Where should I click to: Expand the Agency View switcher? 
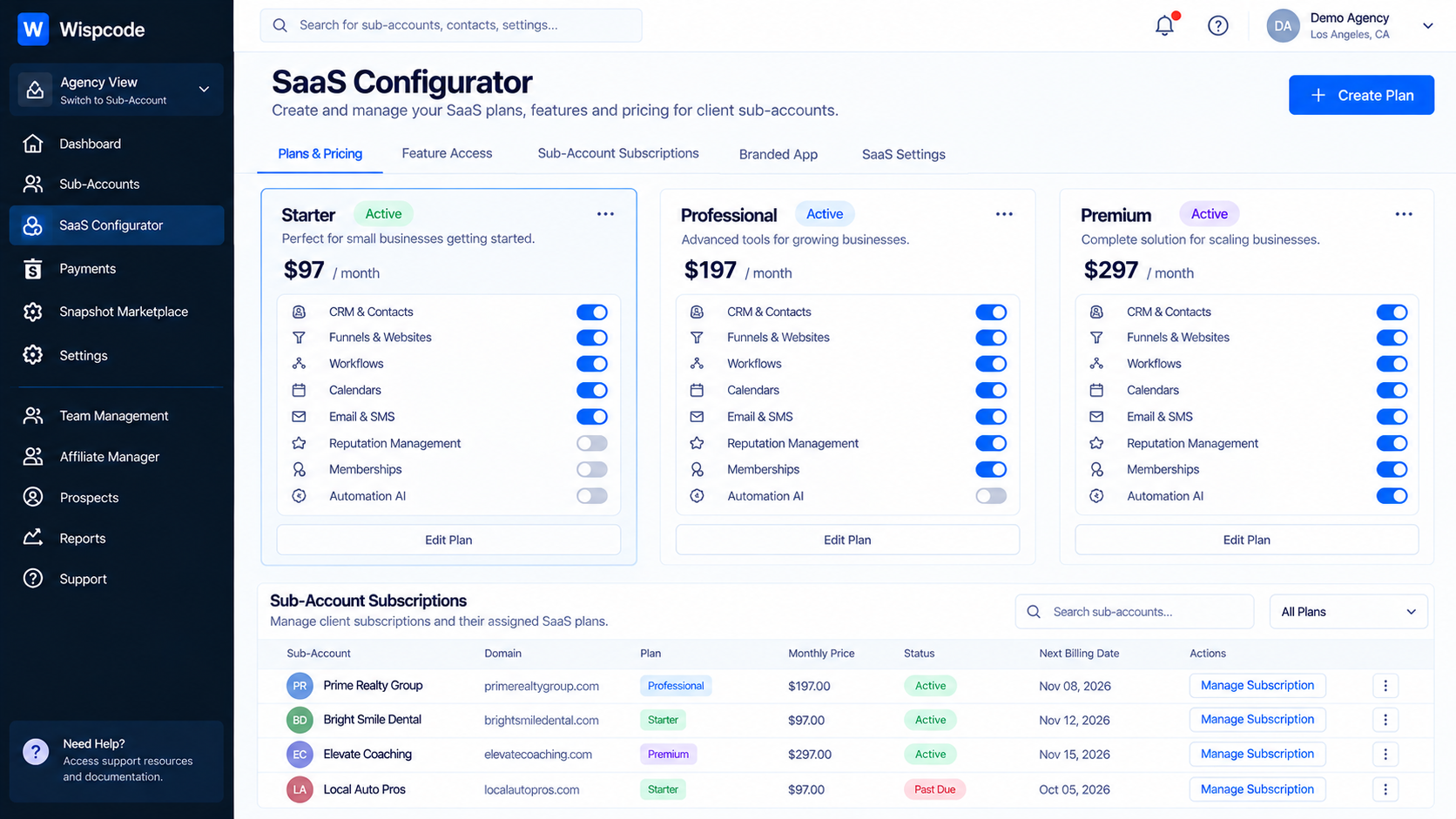tap(117, 90)
